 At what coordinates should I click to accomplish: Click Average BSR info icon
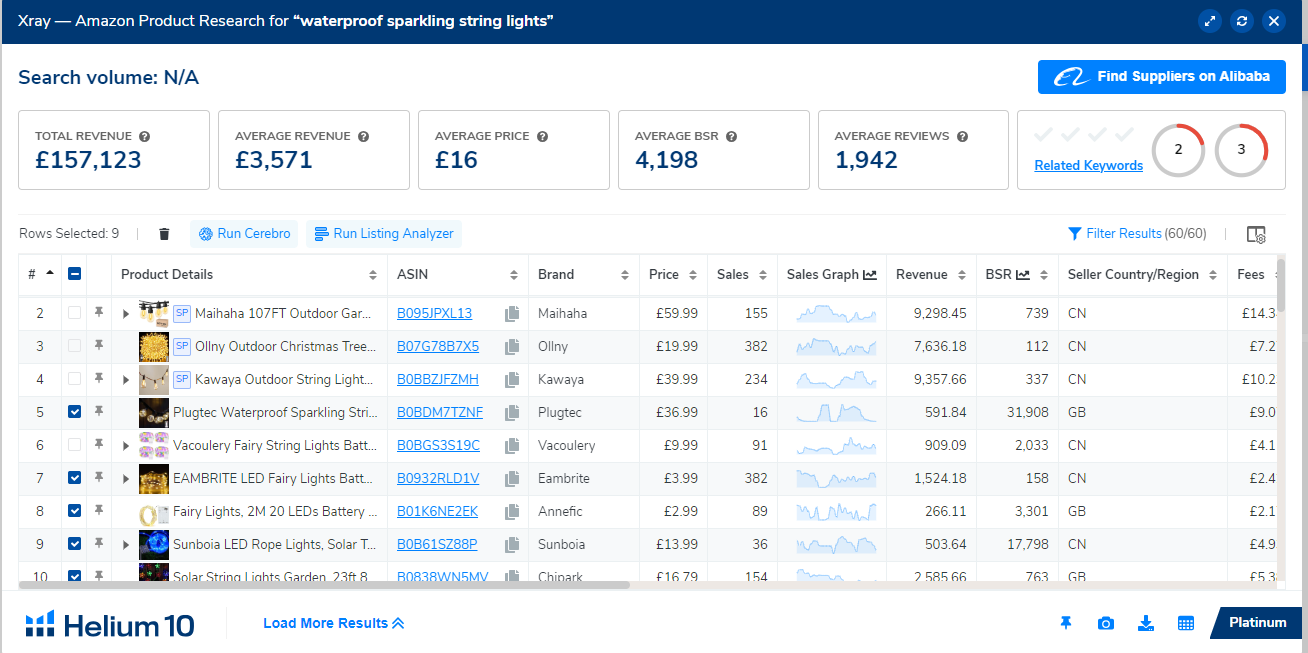tap(731, 136)
